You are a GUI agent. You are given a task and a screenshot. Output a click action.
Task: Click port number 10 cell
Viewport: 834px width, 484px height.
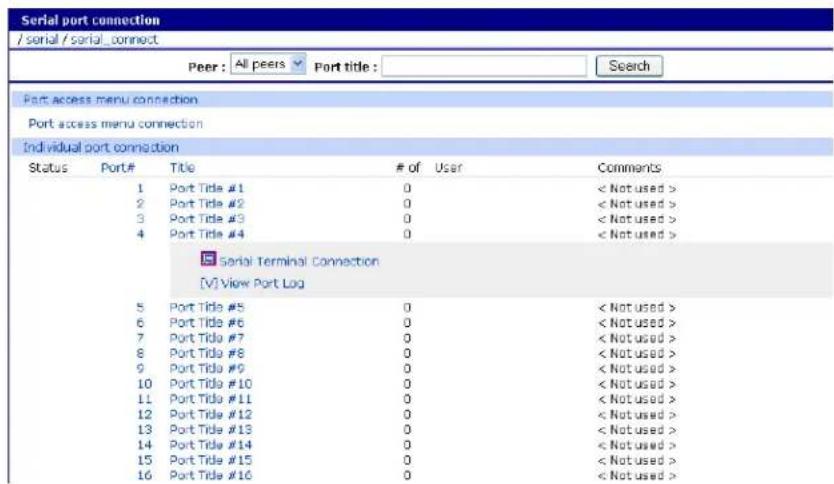tap(145, 383)
